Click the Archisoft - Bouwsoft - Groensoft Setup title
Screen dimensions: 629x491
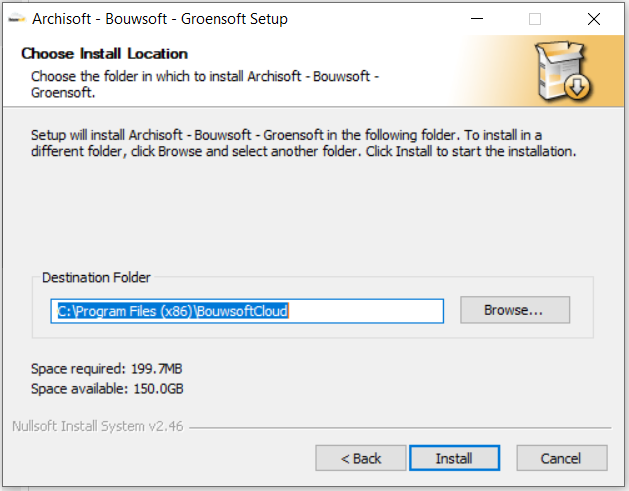(x=160, y=18)
